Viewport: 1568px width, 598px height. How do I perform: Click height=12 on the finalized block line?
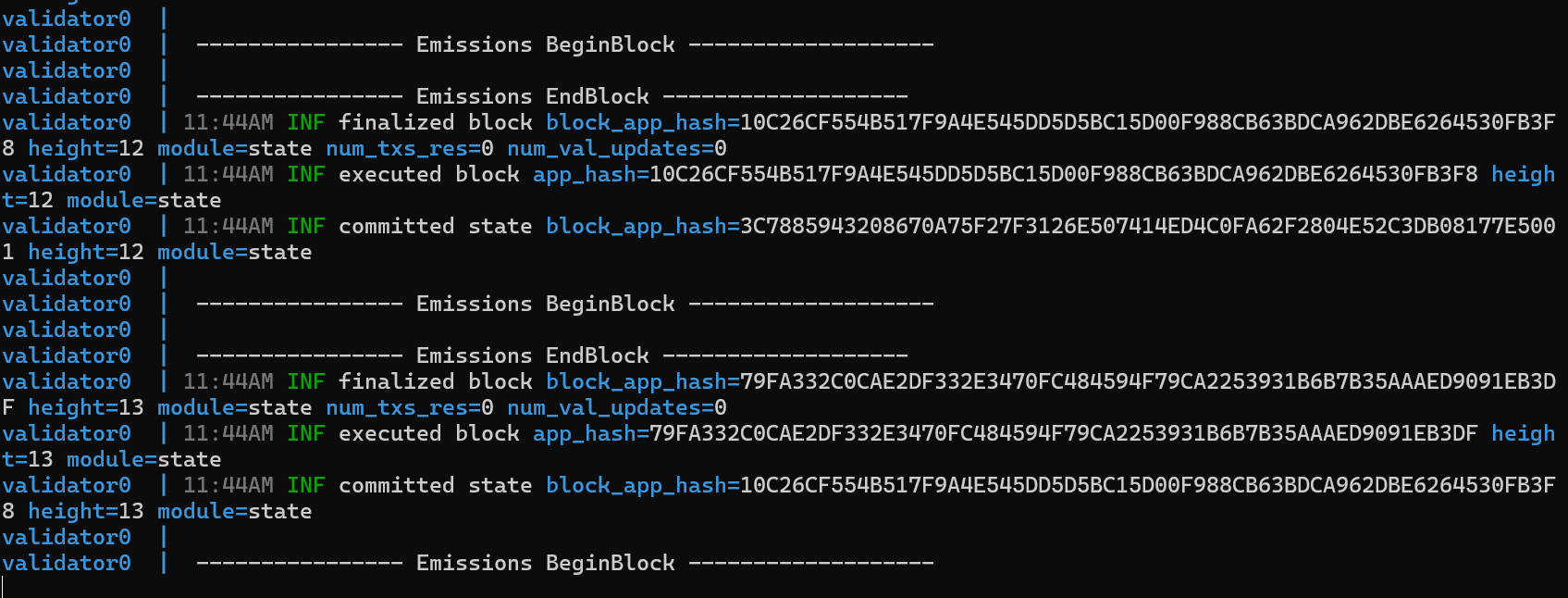click(86, 148)
